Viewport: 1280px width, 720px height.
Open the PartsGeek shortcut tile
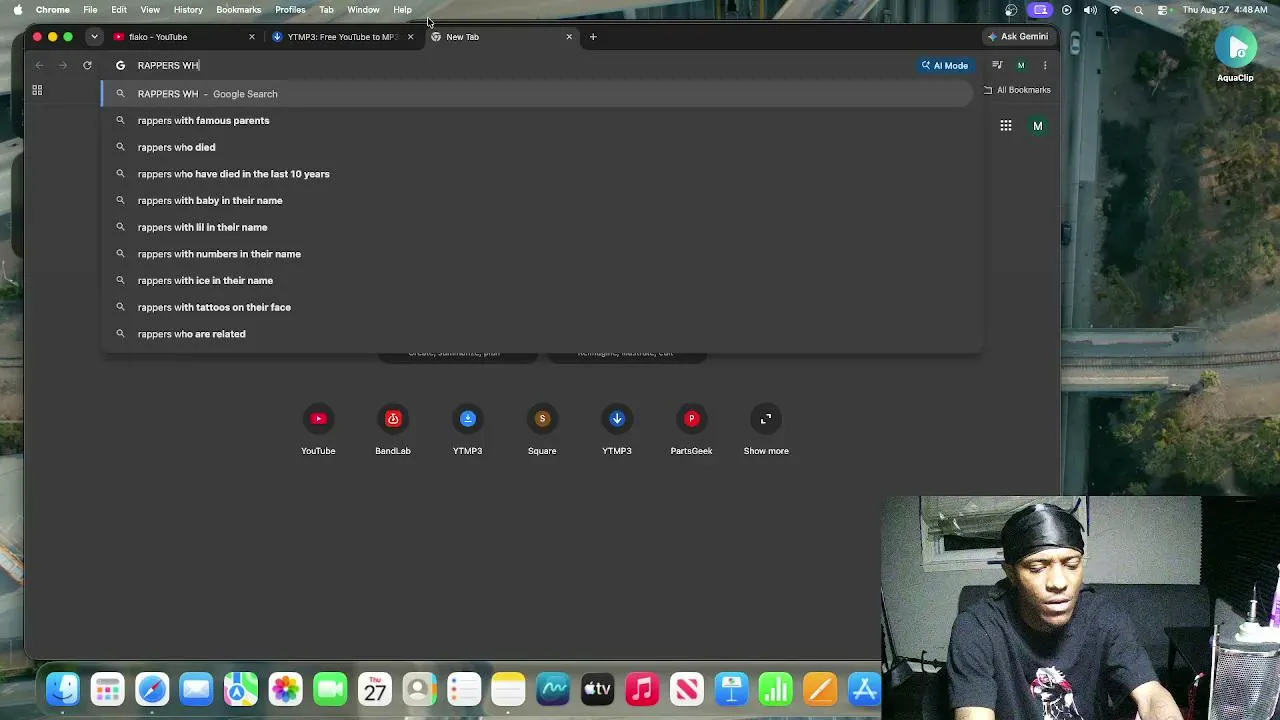point(691,429)
